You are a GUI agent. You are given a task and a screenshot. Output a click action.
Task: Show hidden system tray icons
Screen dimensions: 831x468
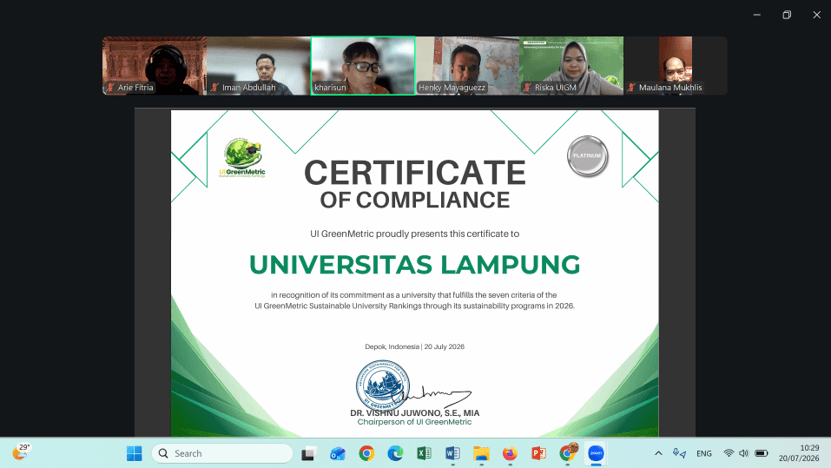point(658,453)
